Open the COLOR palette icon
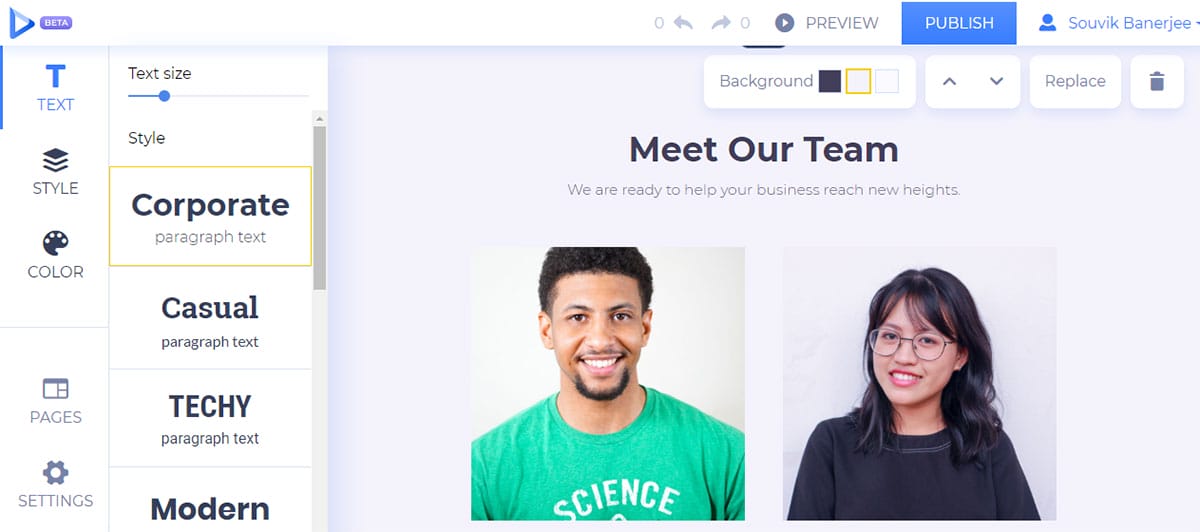This screenshot has height=532, width=1200. (x=55, y=243)
